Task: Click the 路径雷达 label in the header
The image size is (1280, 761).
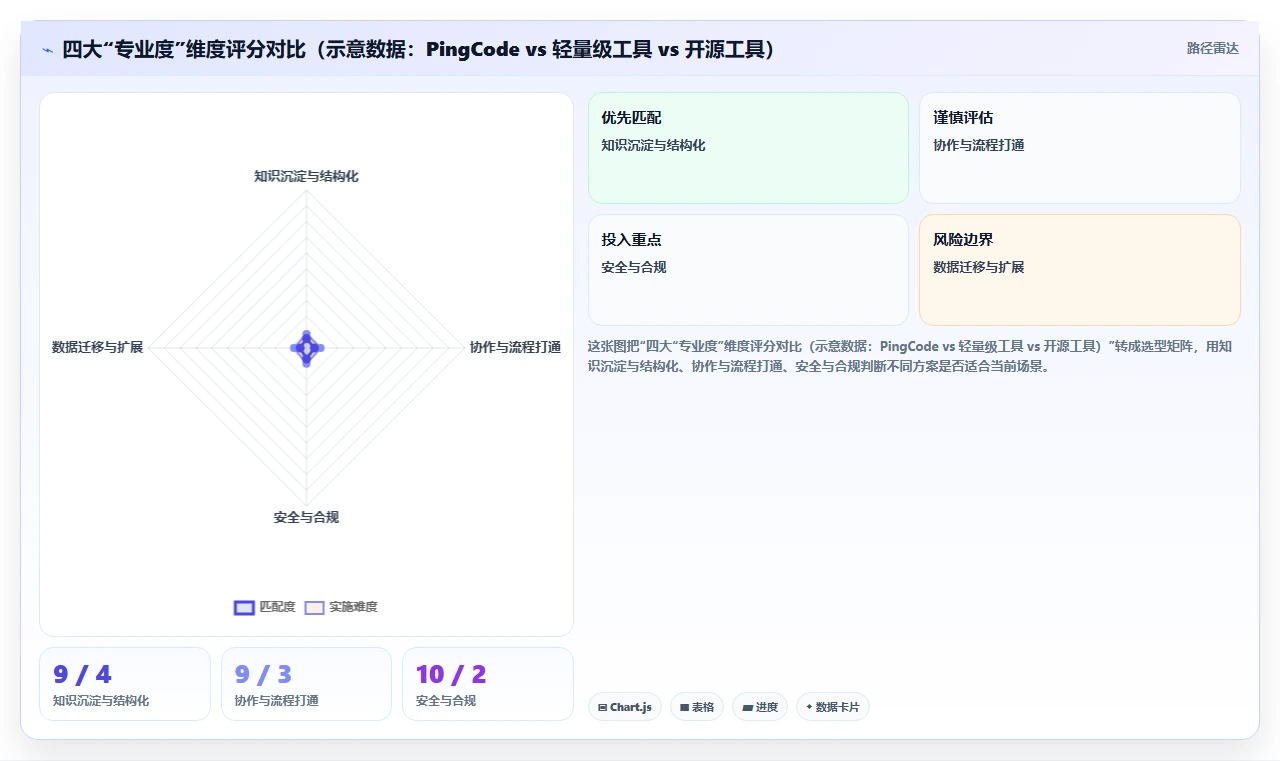Action: 1212,48
